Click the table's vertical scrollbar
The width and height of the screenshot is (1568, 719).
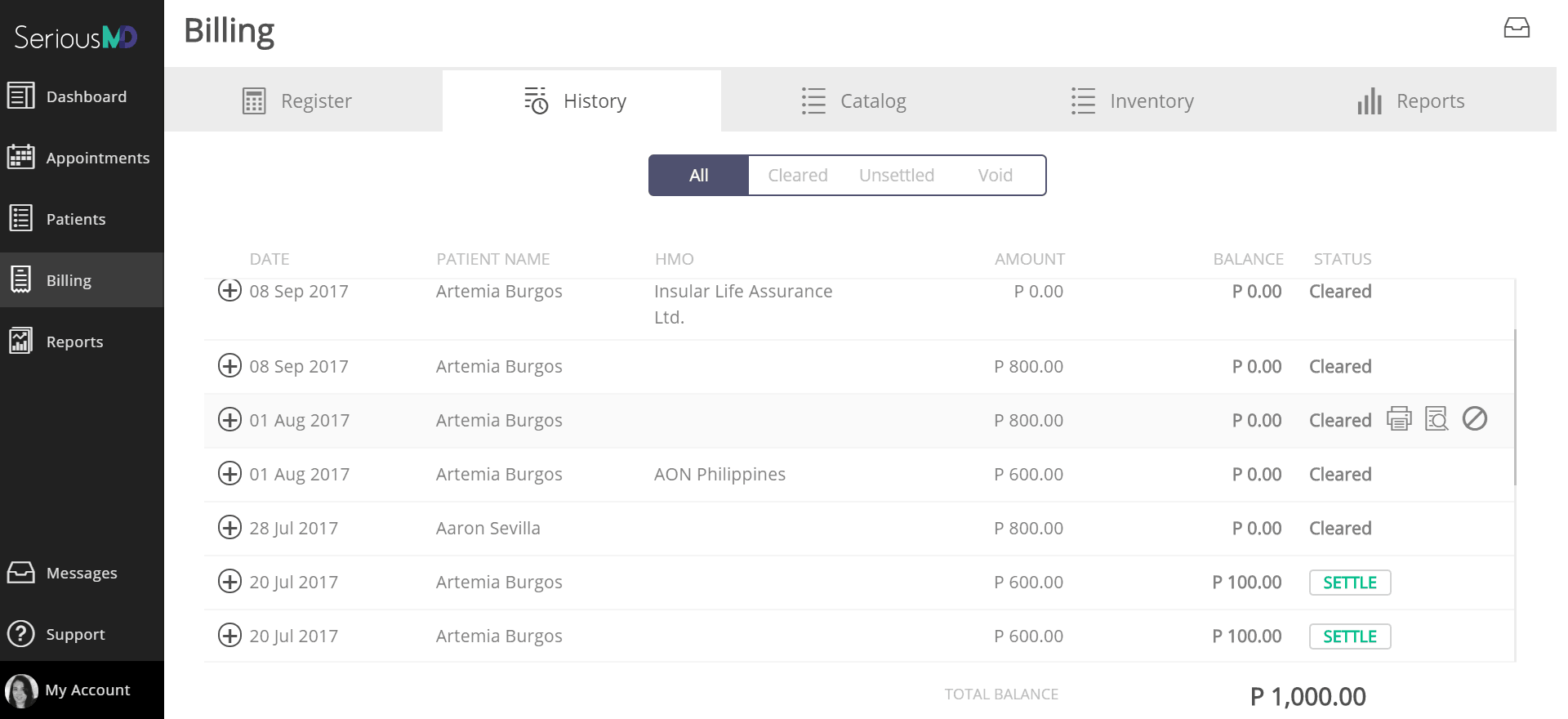1515,407
